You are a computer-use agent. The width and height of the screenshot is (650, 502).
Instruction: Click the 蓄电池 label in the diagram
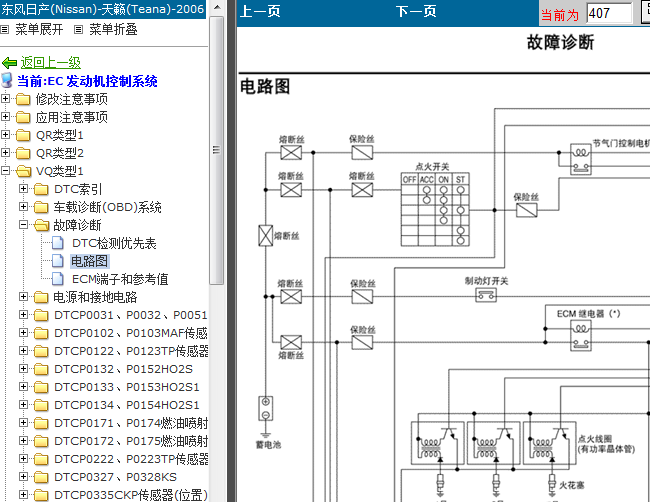pos(269,445)
